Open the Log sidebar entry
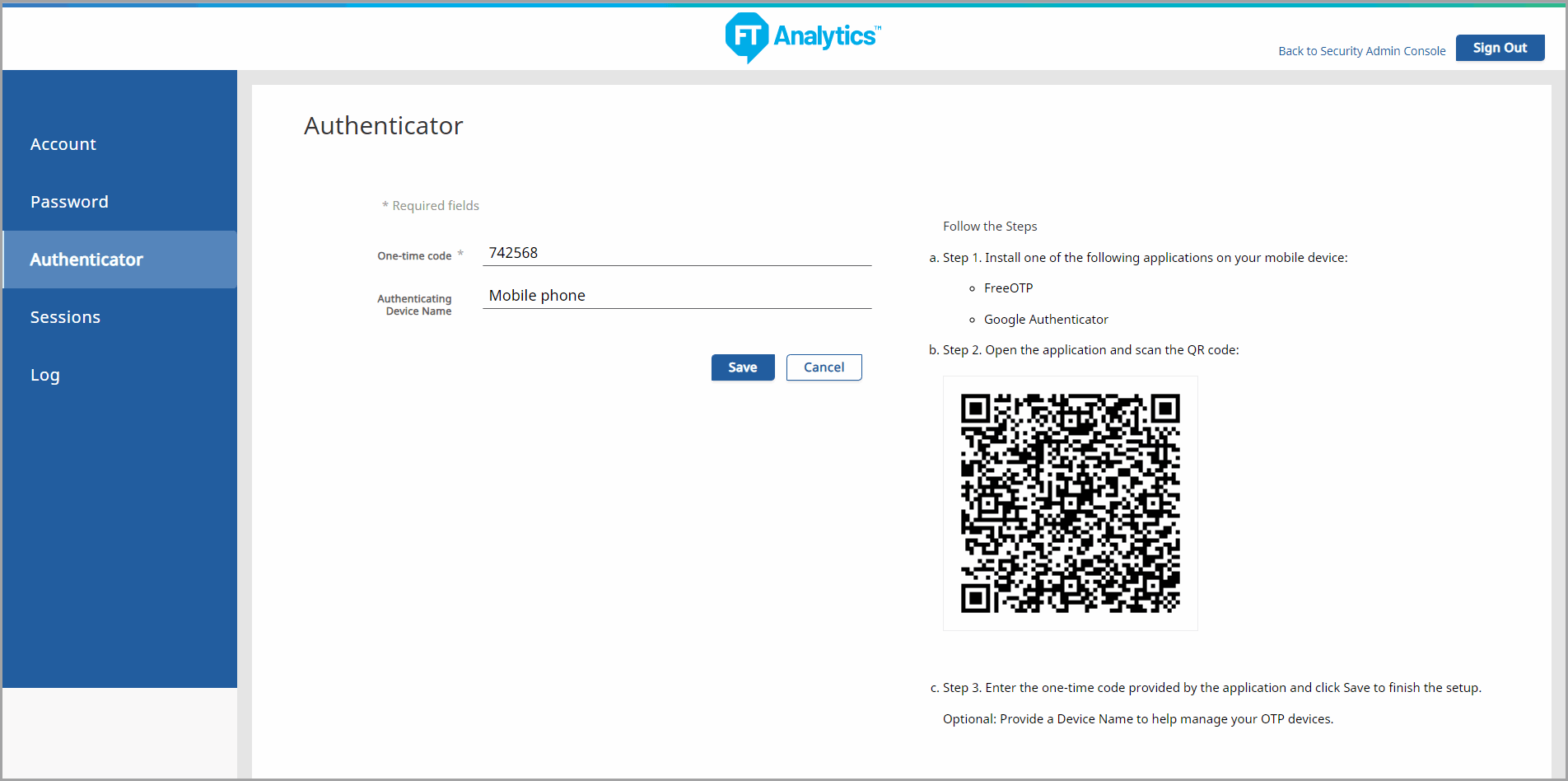Screen dimensions: 1568x781 pyautogui.click(x=45, y=375)
